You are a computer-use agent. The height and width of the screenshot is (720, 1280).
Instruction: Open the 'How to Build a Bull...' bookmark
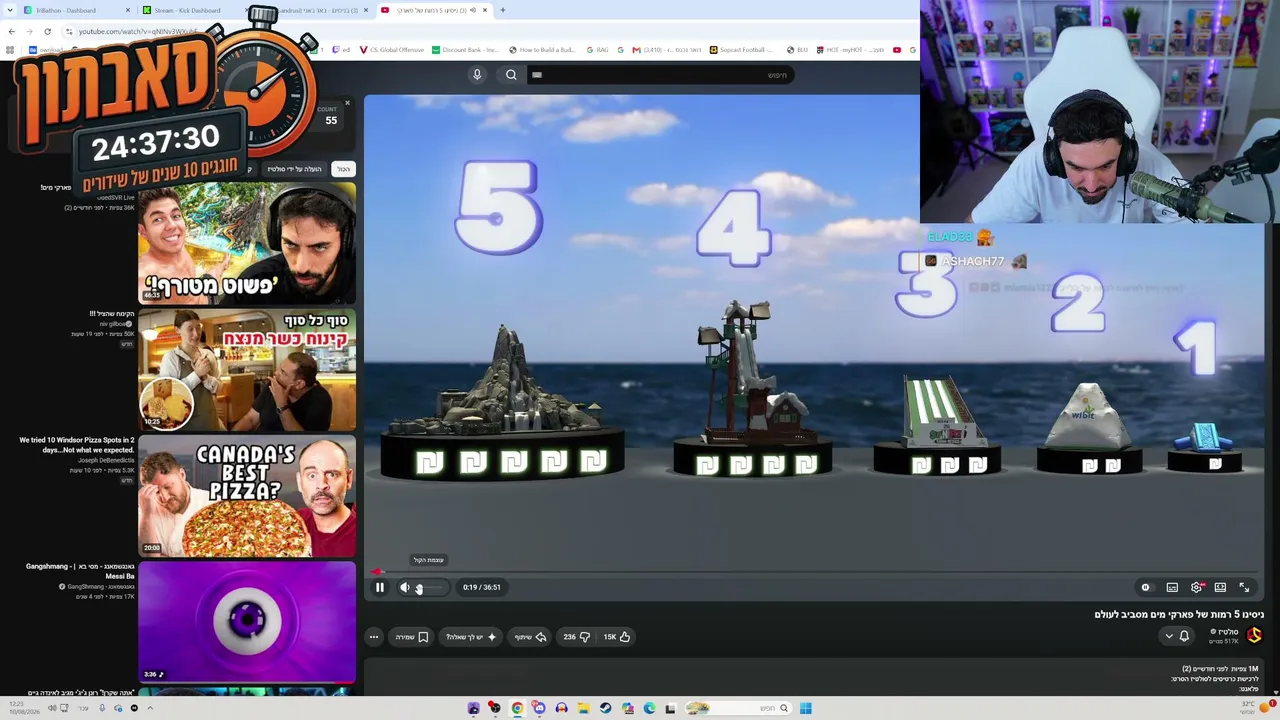(542, 49)
